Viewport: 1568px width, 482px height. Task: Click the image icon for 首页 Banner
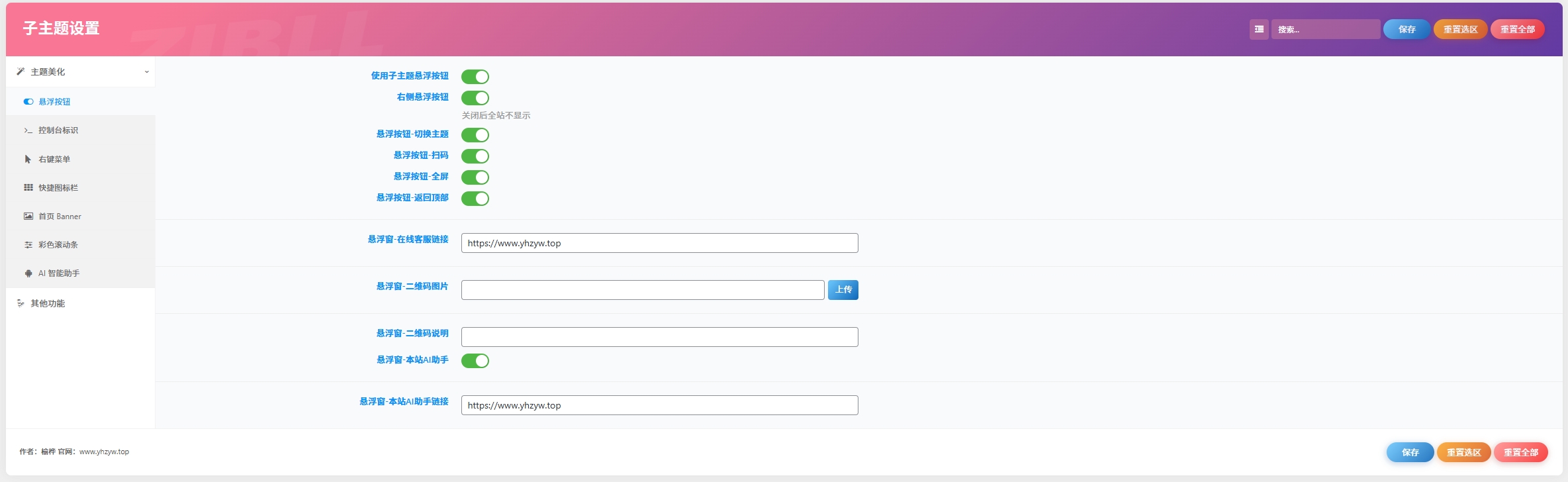(28, 217)
